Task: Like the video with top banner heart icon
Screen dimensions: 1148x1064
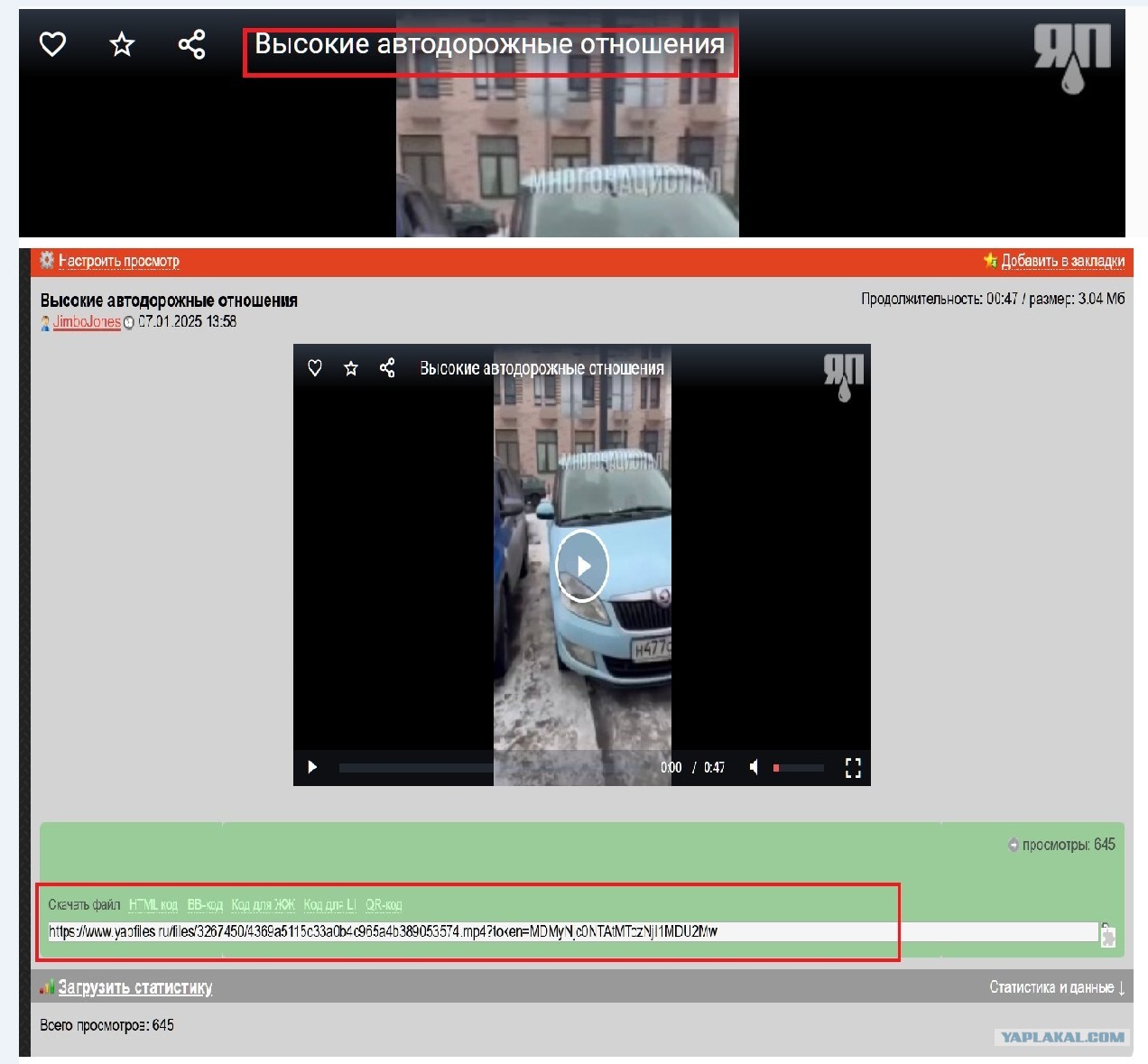Action: click(52, 43)
